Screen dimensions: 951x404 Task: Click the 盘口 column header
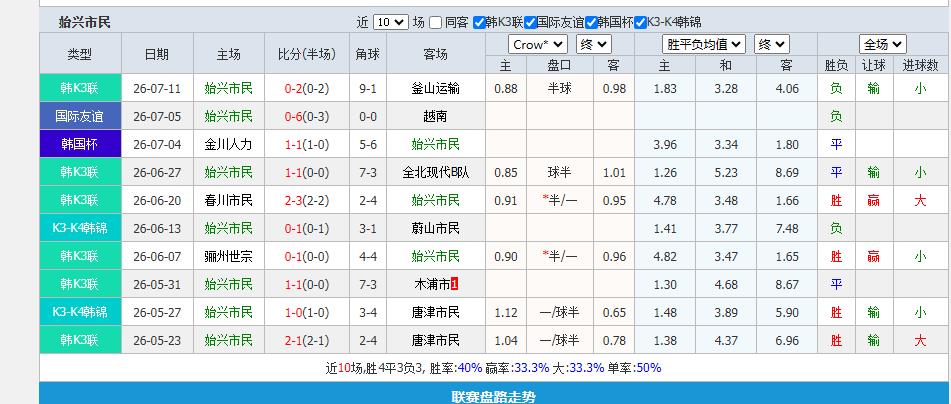click(559, 66)
